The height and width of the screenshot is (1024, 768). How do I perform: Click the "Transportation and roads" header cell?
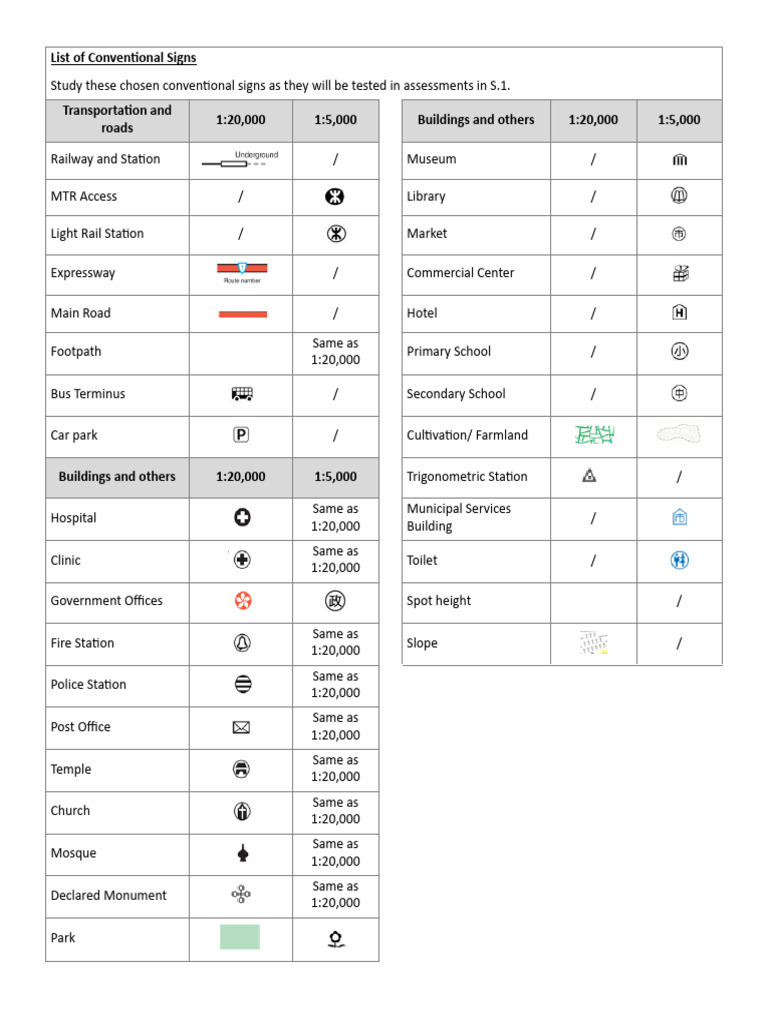[x=117, y=119]
